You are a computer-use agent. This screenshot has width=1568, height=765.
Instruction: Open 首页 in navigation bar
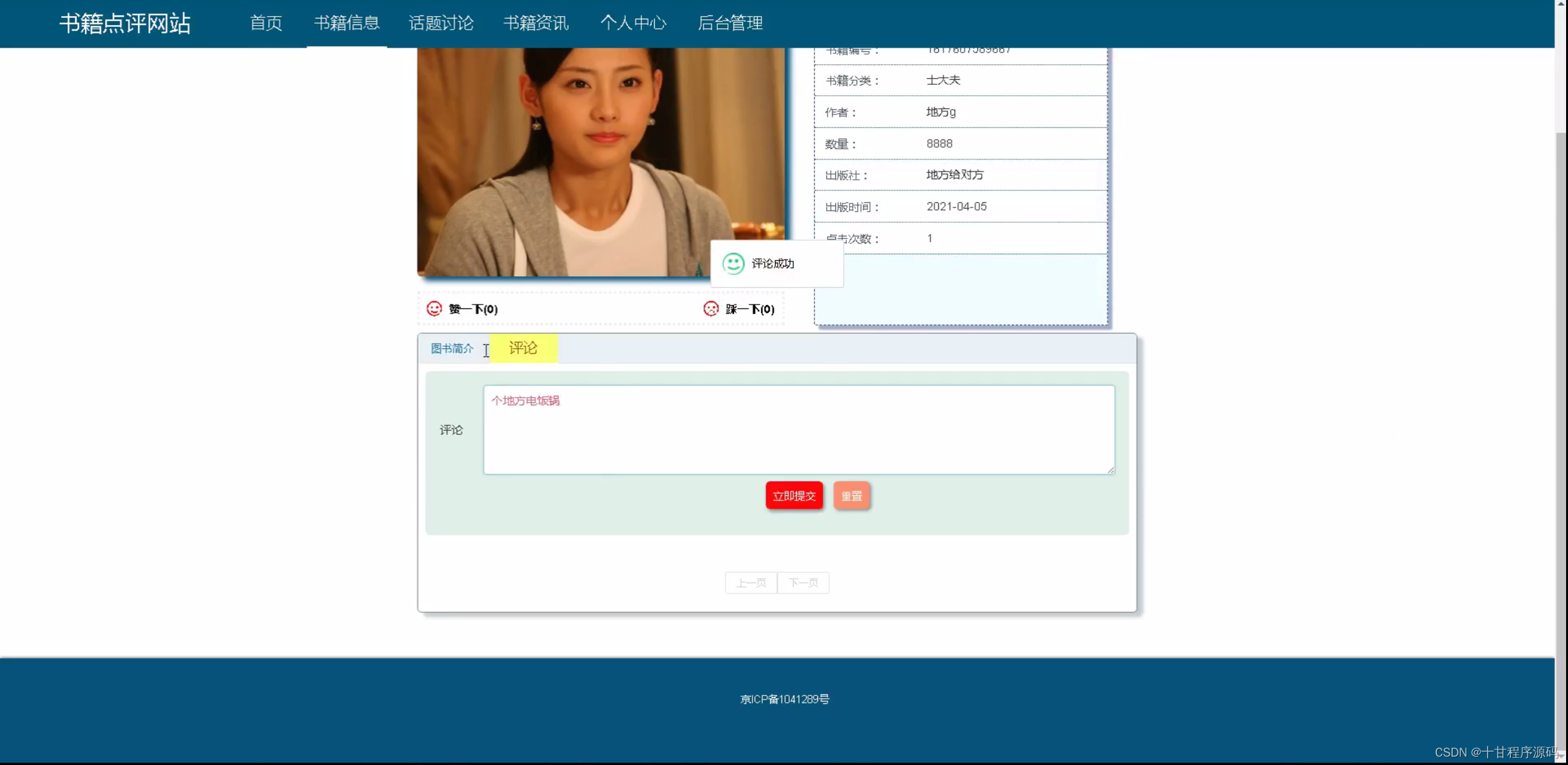[266, 23]
